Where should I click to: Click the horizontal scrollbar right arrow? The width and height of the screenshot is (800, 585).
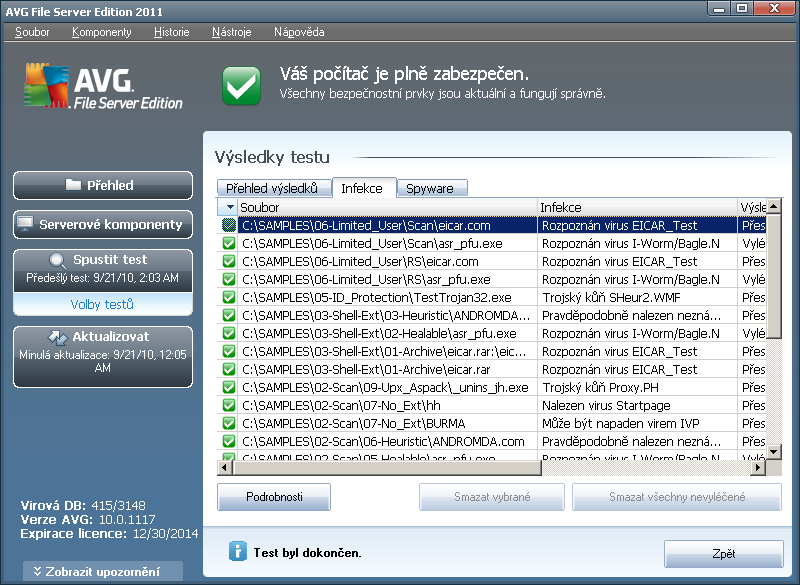coord(758,467)
